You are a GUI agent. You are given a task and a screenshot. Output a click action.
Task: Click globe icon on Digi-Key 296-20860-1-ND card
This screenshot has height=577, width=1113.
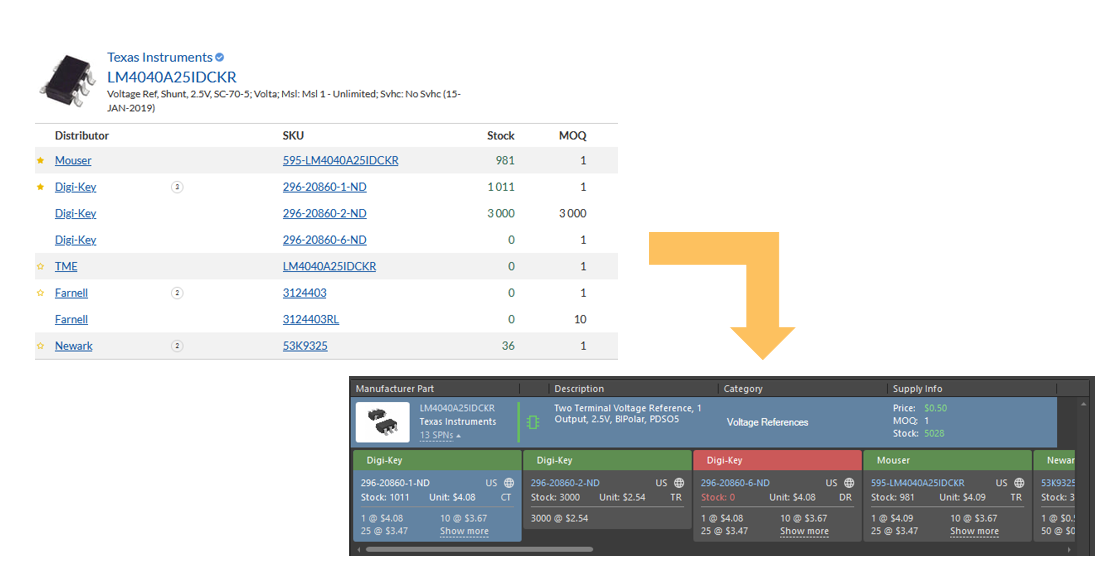509,483
